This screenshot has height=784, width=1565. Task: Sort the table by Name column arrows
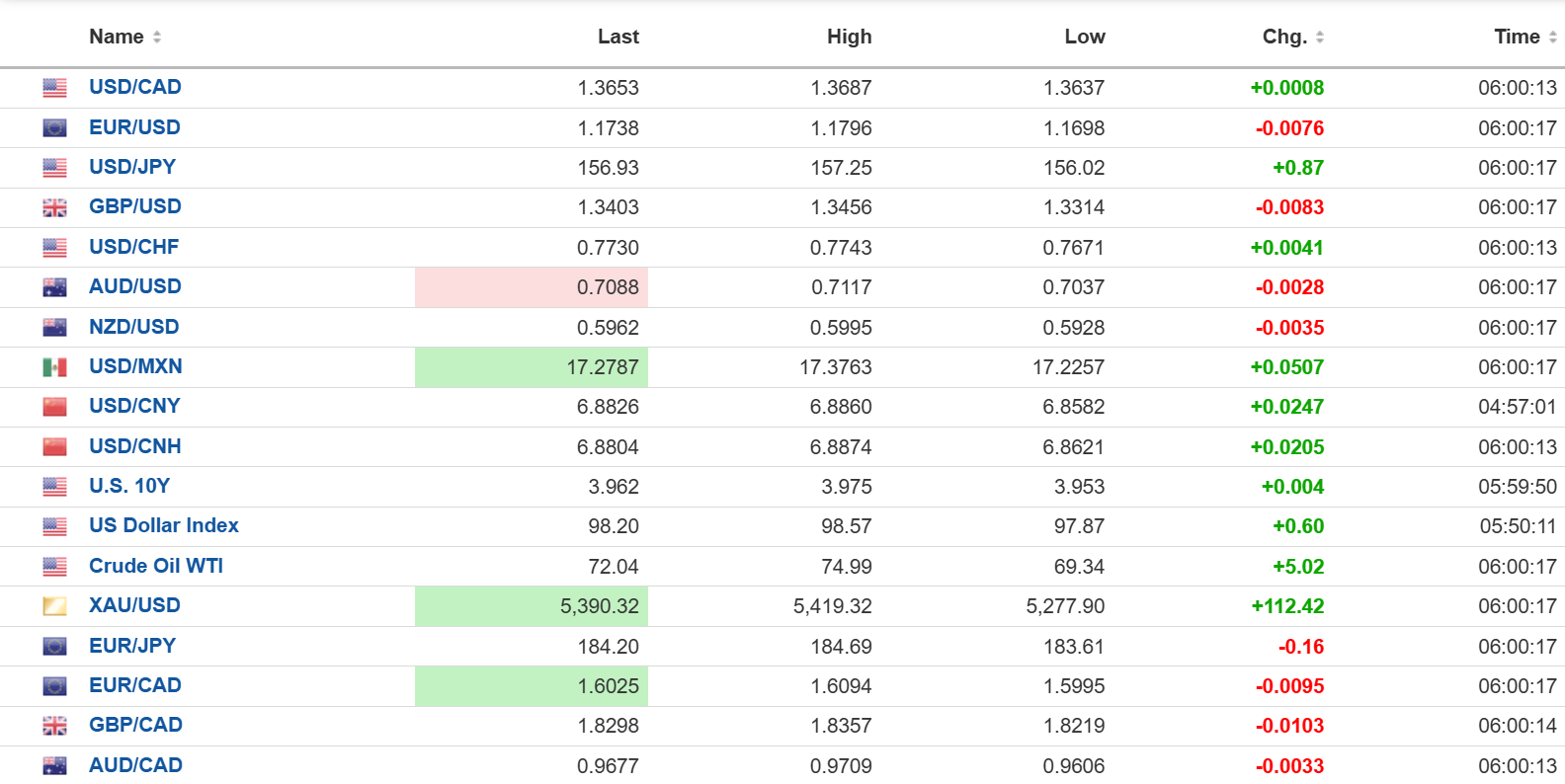pos(157,38)
